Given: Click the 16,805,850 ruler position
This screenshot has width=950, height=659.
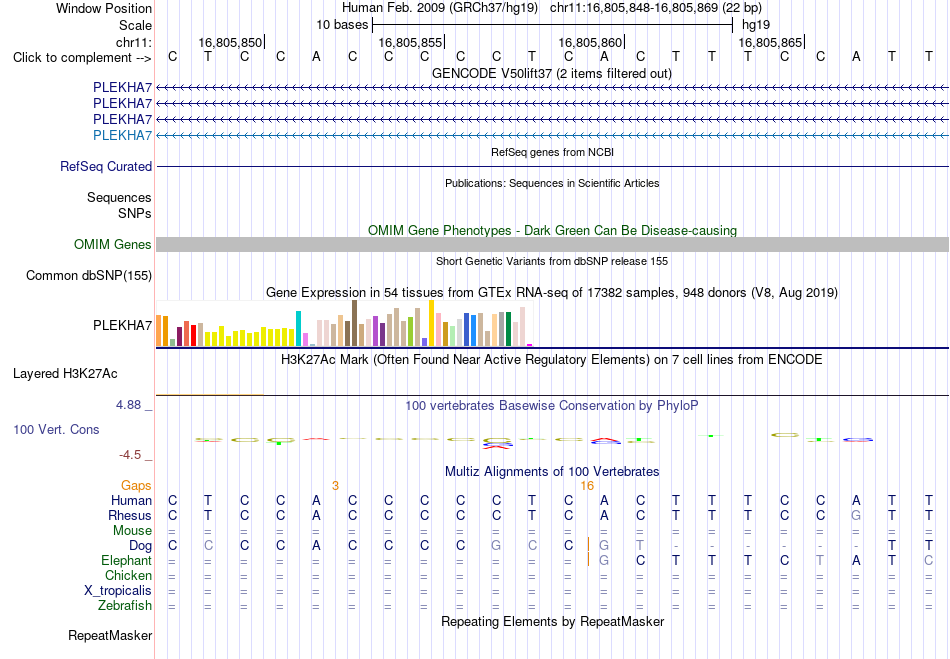Looking at the screenshot, I should (x=230, y=42).
